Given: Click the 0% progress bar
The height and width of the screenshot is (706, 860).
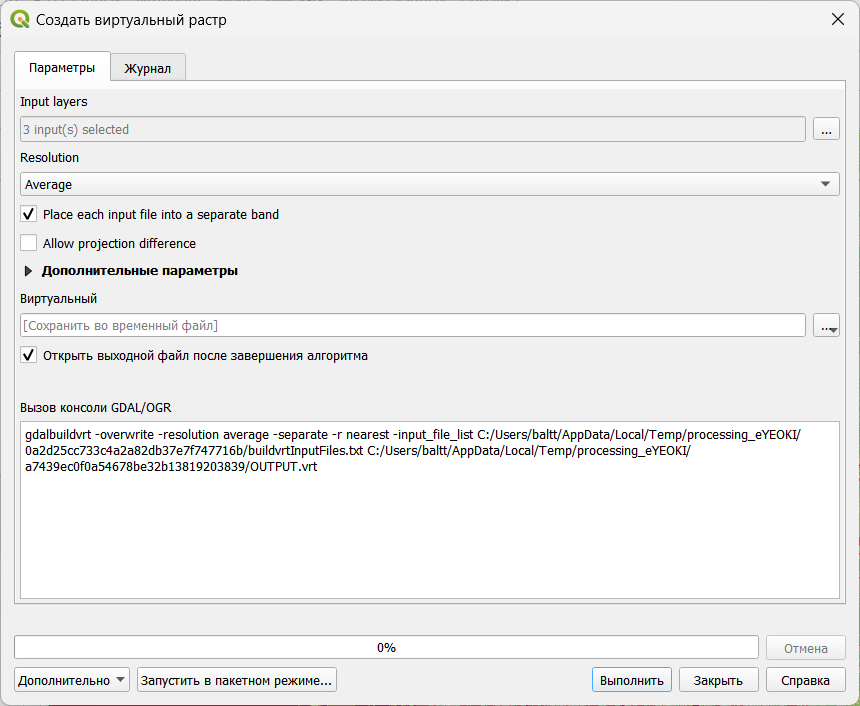Looking at the screenshot, I should tap(386, 647).
